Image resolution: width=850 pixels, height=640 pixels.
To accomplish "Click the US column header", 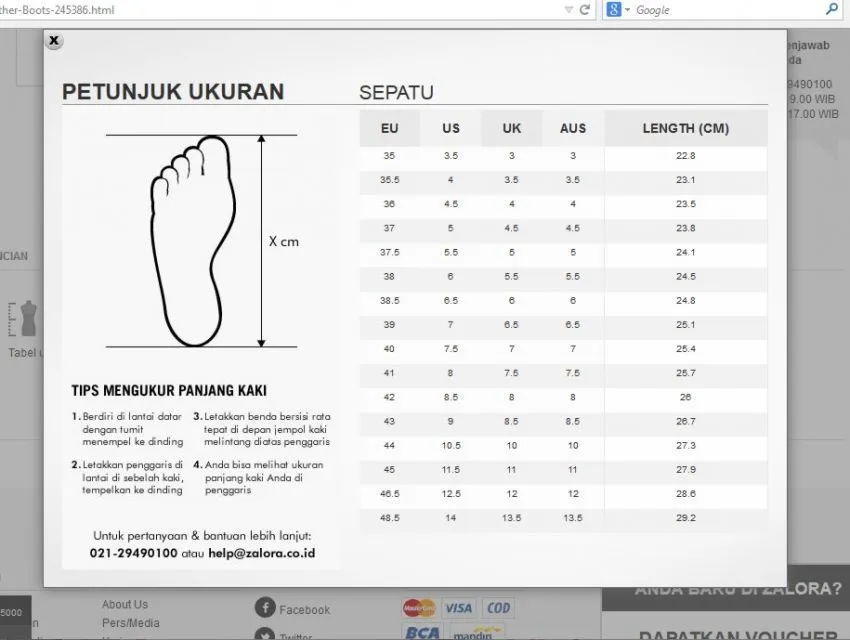I will [x=450, y=128].
